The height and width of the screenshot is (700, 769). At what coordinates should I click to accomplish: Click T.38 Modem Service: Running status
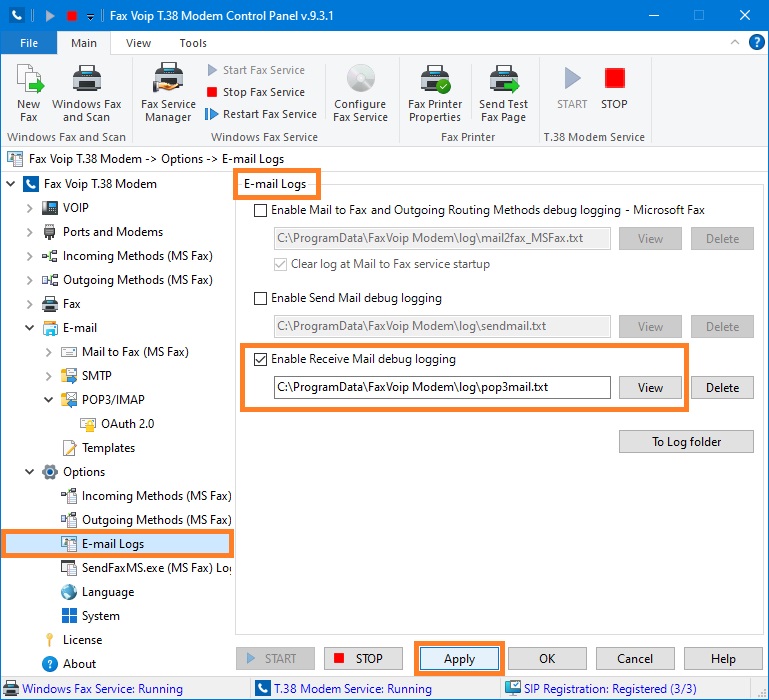click(353, 689)
